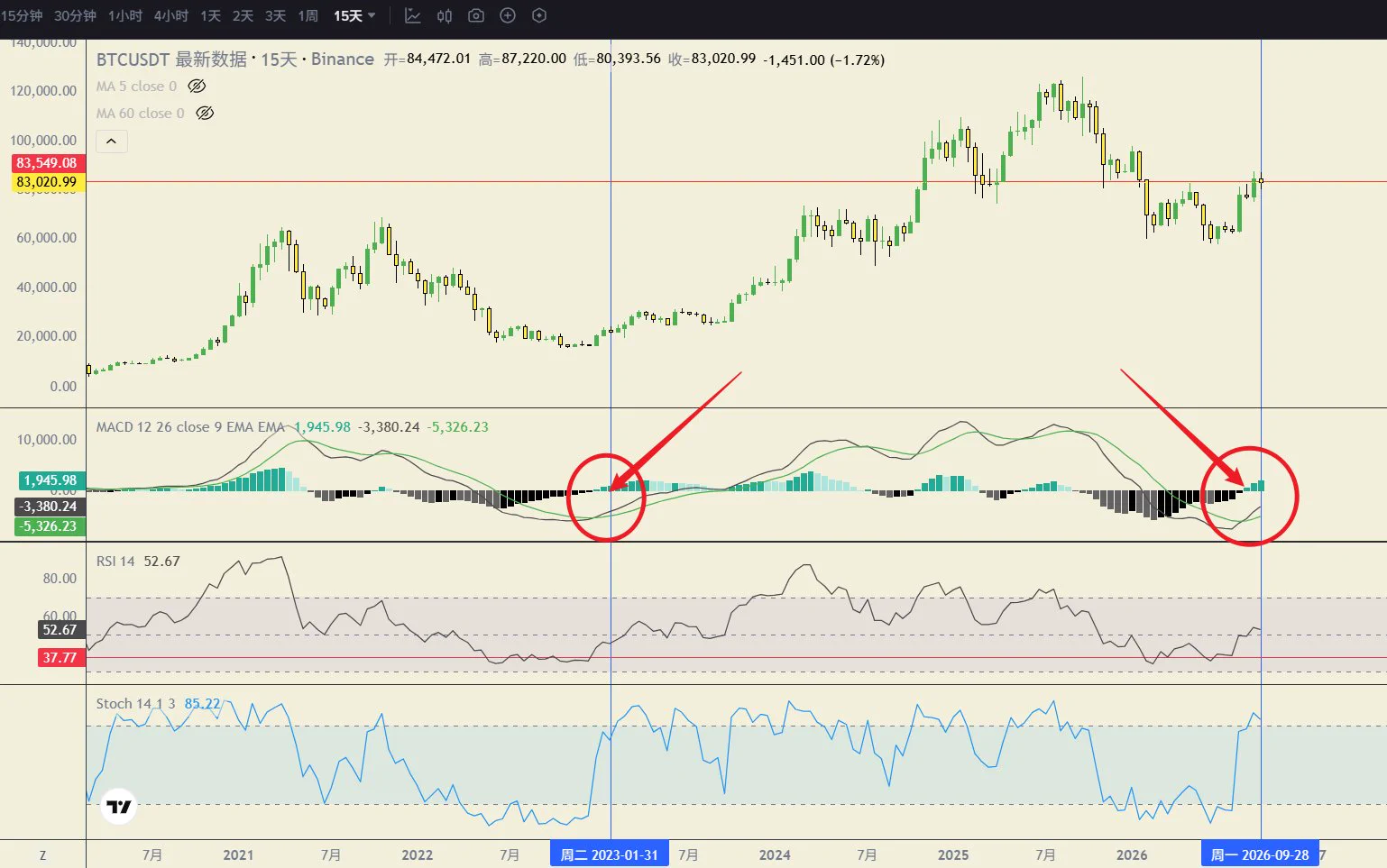The height and width of the screenshot is (868, 1387).
Task: Click the 120,000.00 price axis label
Action: [43, 91]
